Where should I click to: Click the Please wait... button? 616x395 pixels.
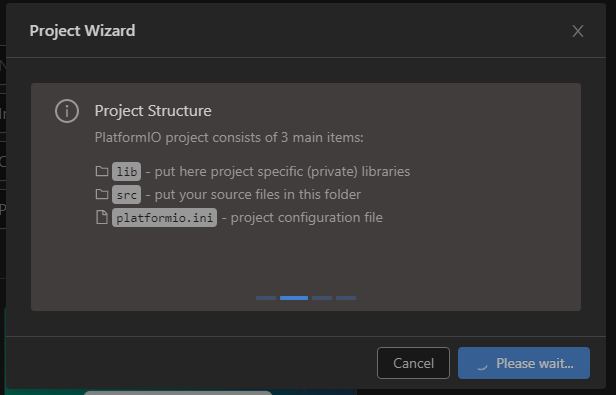click(x=524, y=363)
